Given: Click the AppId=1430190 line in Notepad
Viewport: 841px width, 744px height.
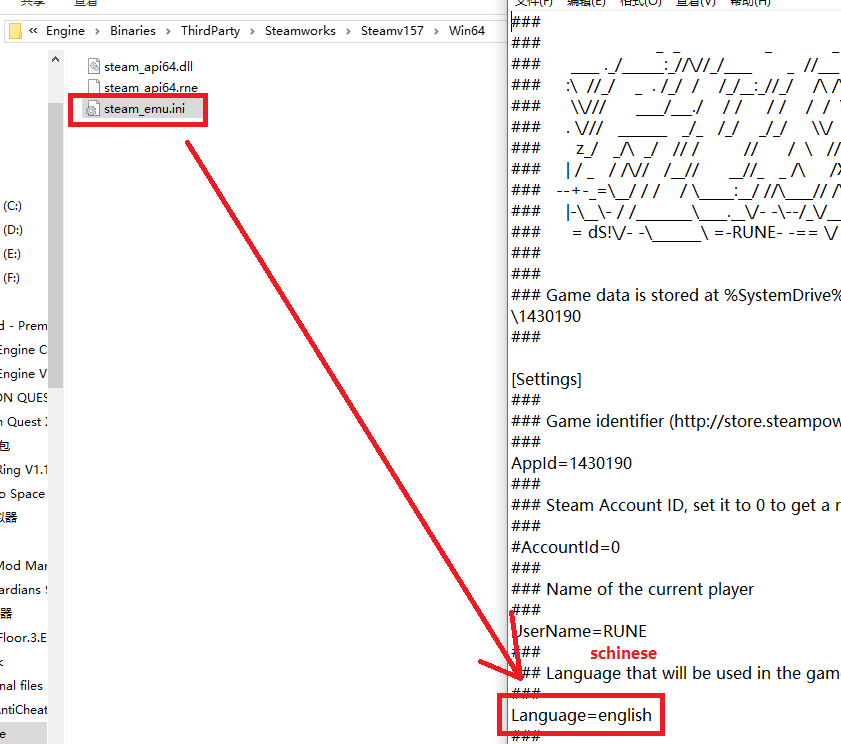Looking at the screenshot, I should (x=571, y=463).
